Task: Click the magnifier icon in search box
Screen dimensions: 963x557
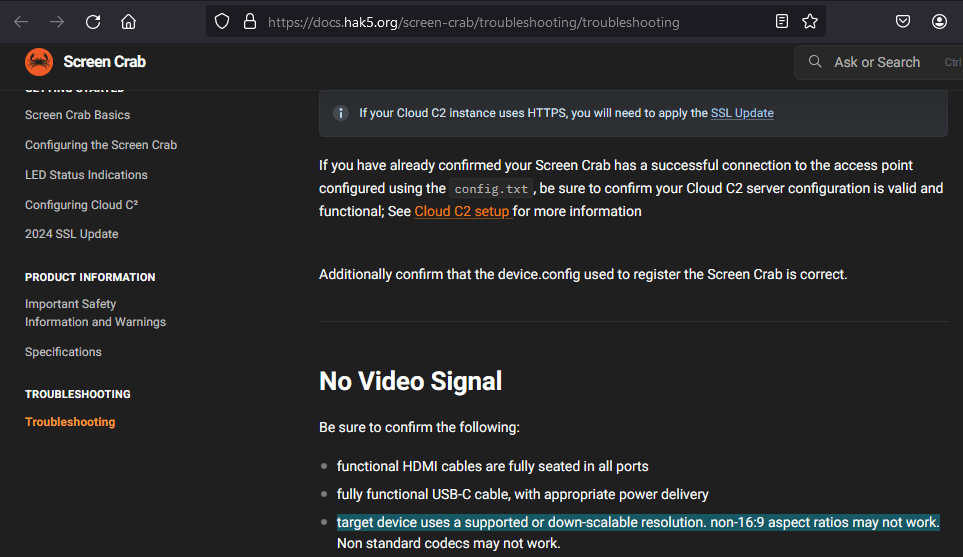Action: [815, 61]
